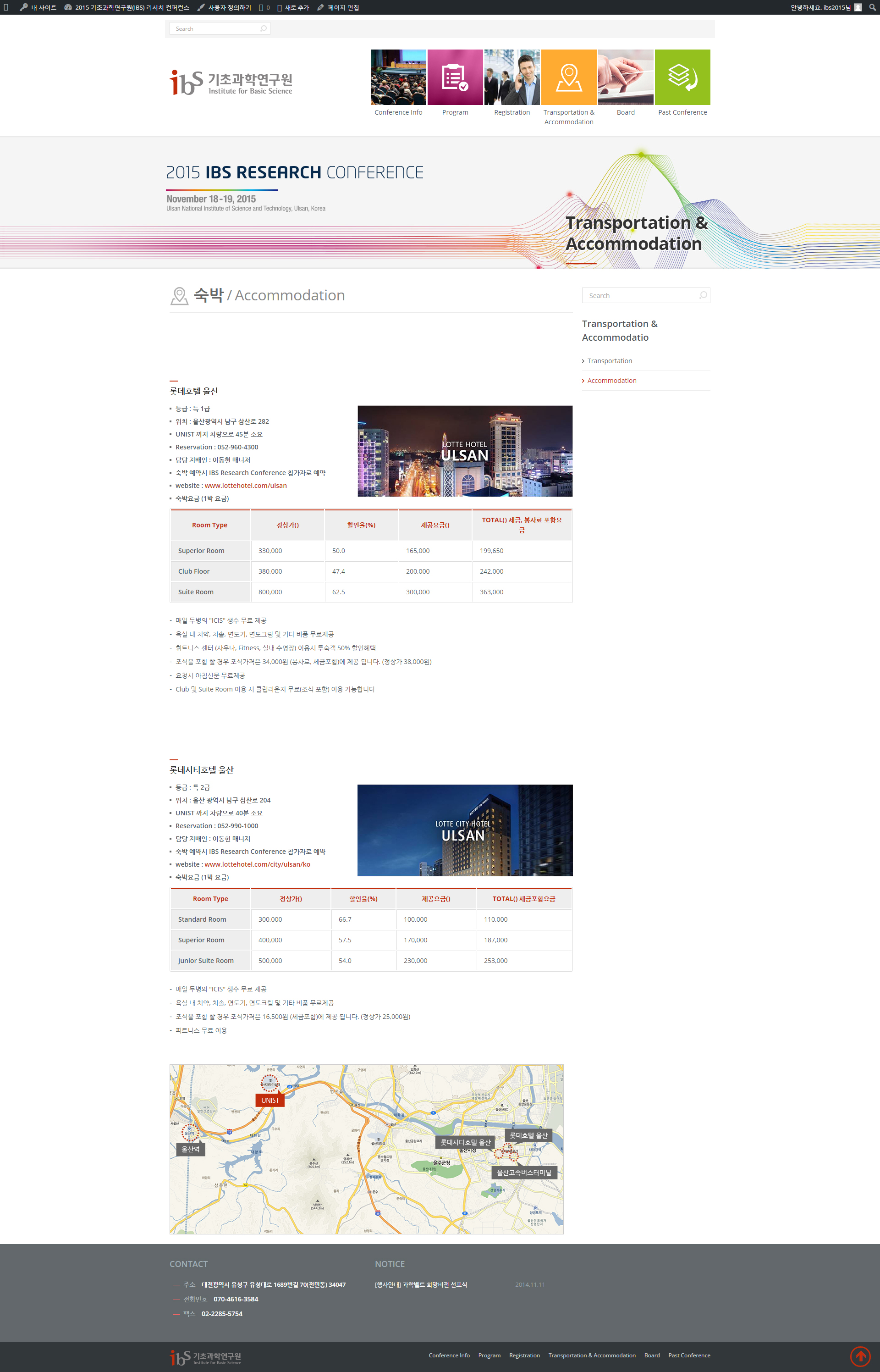Click the magnifier icon in top search box
The height and width of the screenshot is (1372, 880).
click(264, 28)
